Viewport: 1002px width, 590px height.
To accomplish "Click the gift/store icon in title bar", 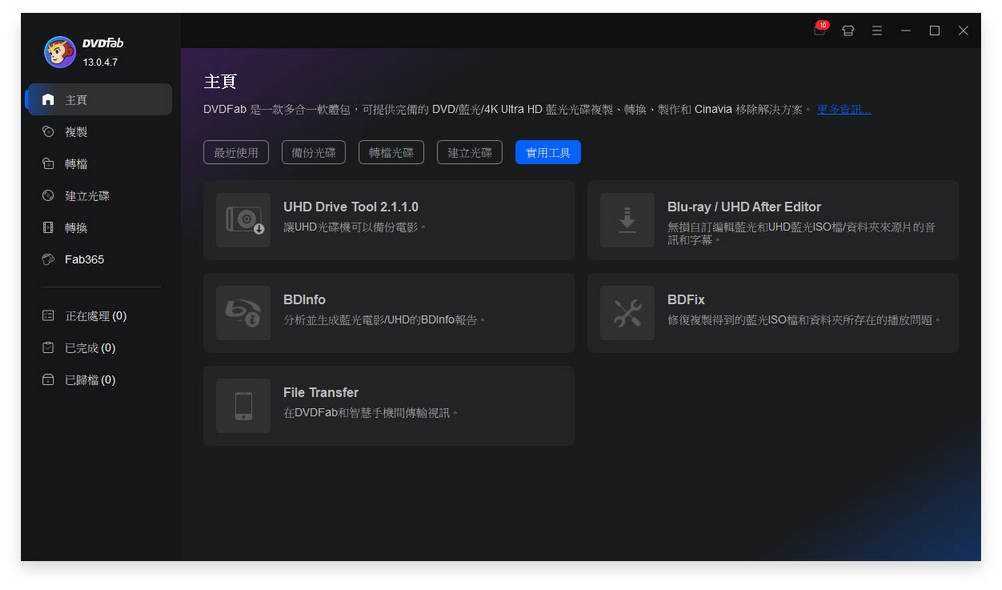I will tap(847, 30).
